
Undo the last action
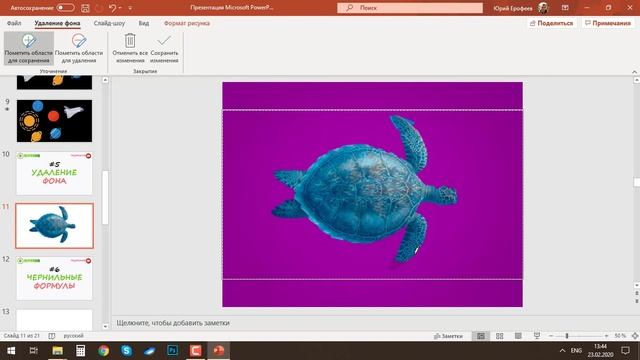[112, 8]
